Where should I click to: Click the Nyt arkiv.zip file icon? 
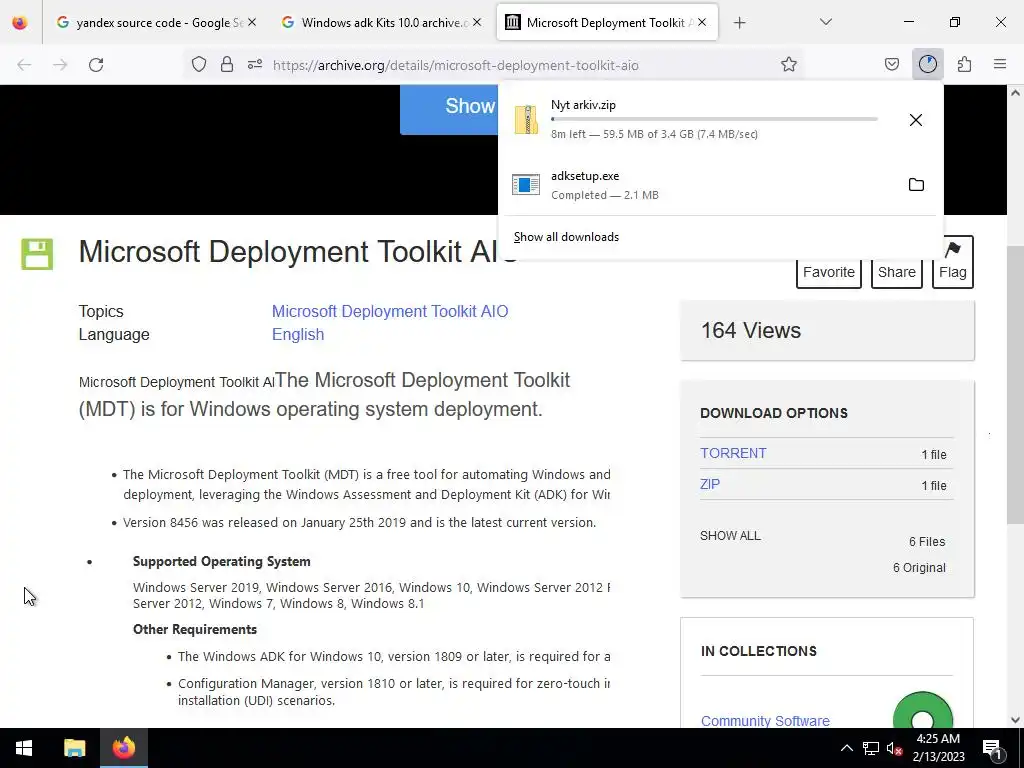526,120
